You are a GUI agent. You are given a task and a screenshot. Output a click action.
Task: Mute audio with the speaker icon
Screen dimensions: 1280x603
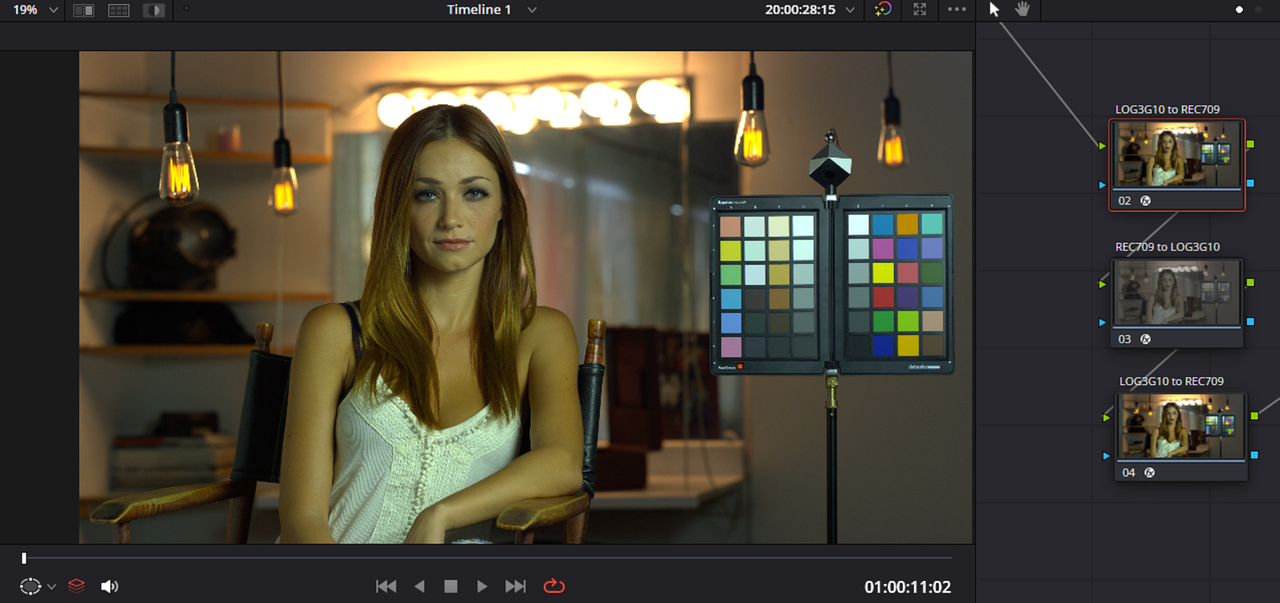click(110, 587)
